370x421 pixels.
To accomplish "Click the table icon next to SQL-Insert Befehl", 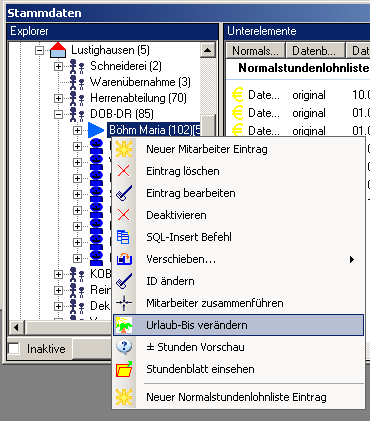I will tap(123, 237).
